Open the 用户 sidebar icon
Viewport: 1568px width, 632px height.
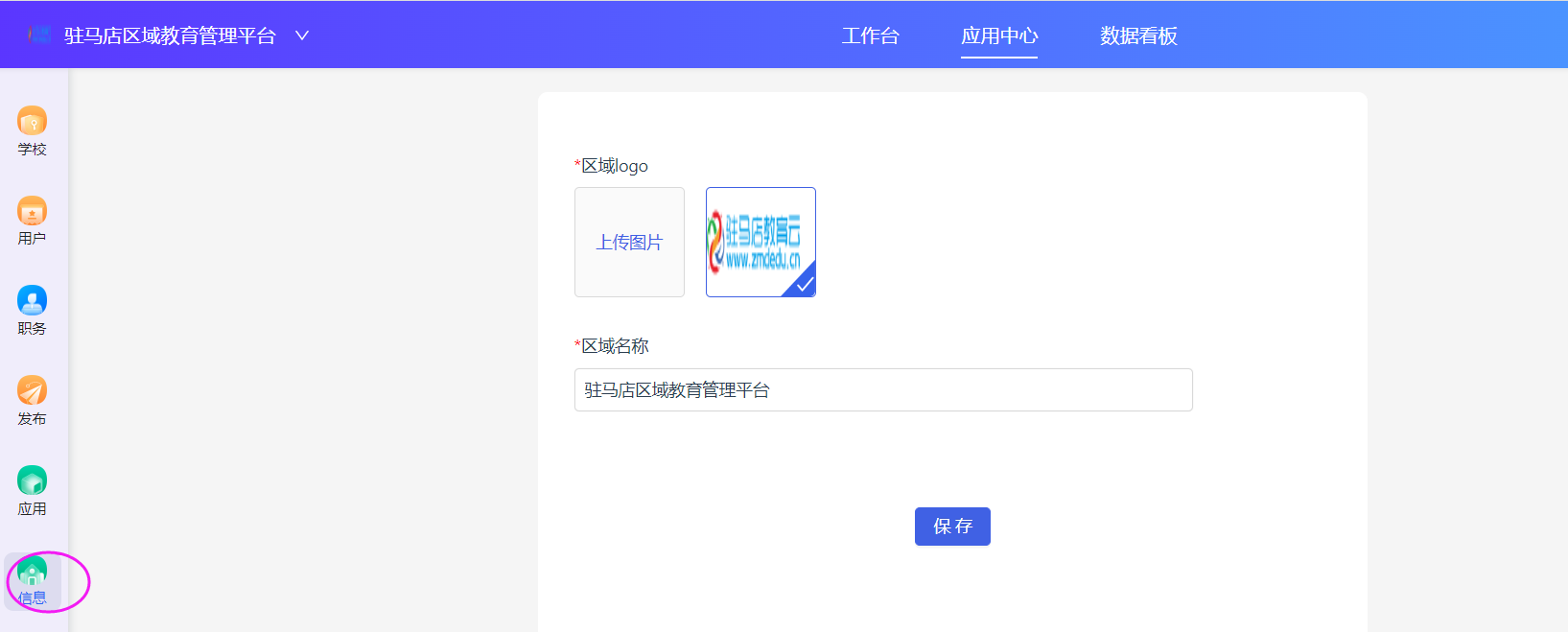click(32, 211)
